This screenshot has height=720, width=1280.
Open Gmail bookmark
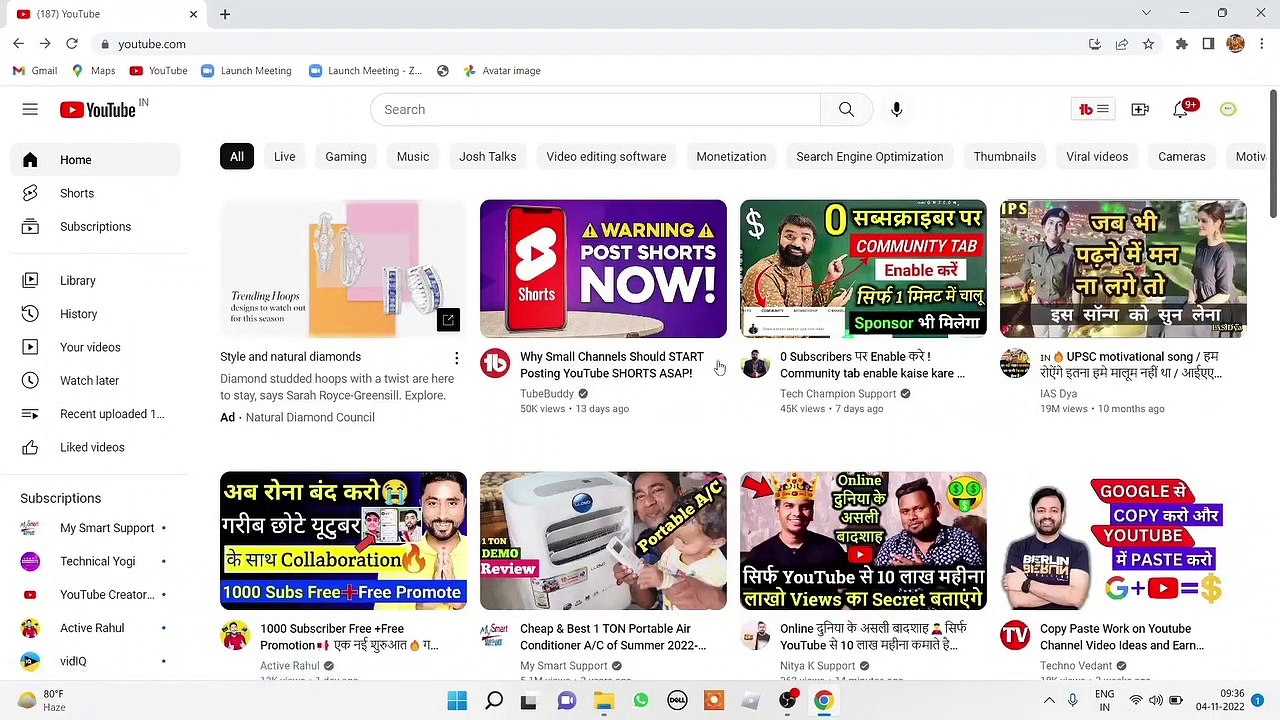click(x=35, y=71)
